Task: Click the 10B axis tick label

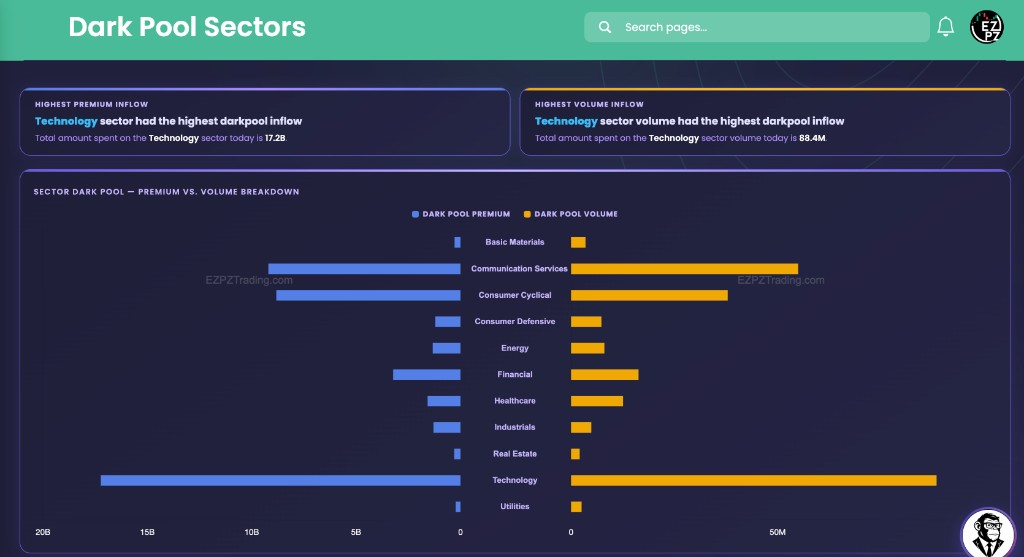Action: 251,532
